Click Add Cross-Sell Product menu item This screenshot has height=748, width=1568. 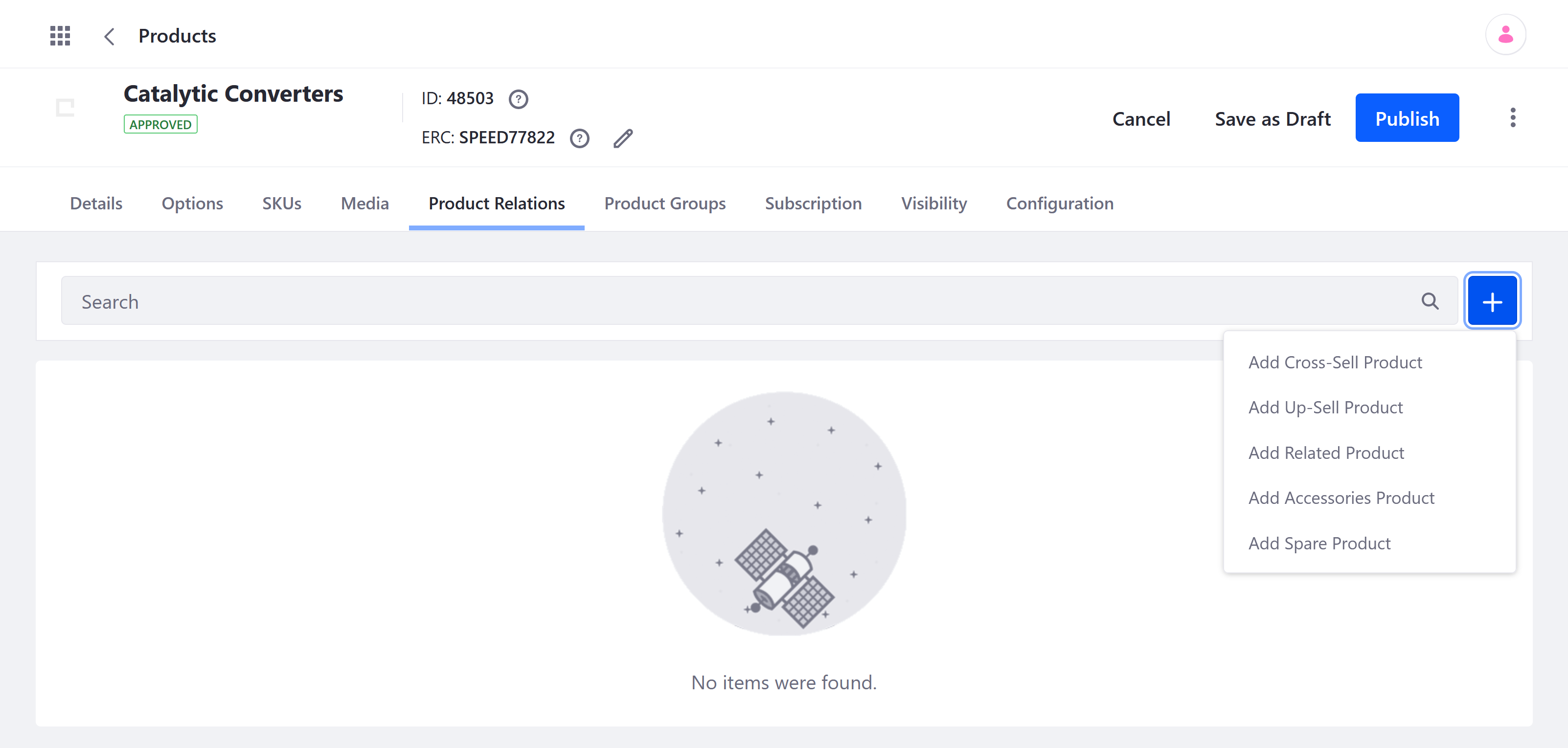click(x=1336, y=362)
